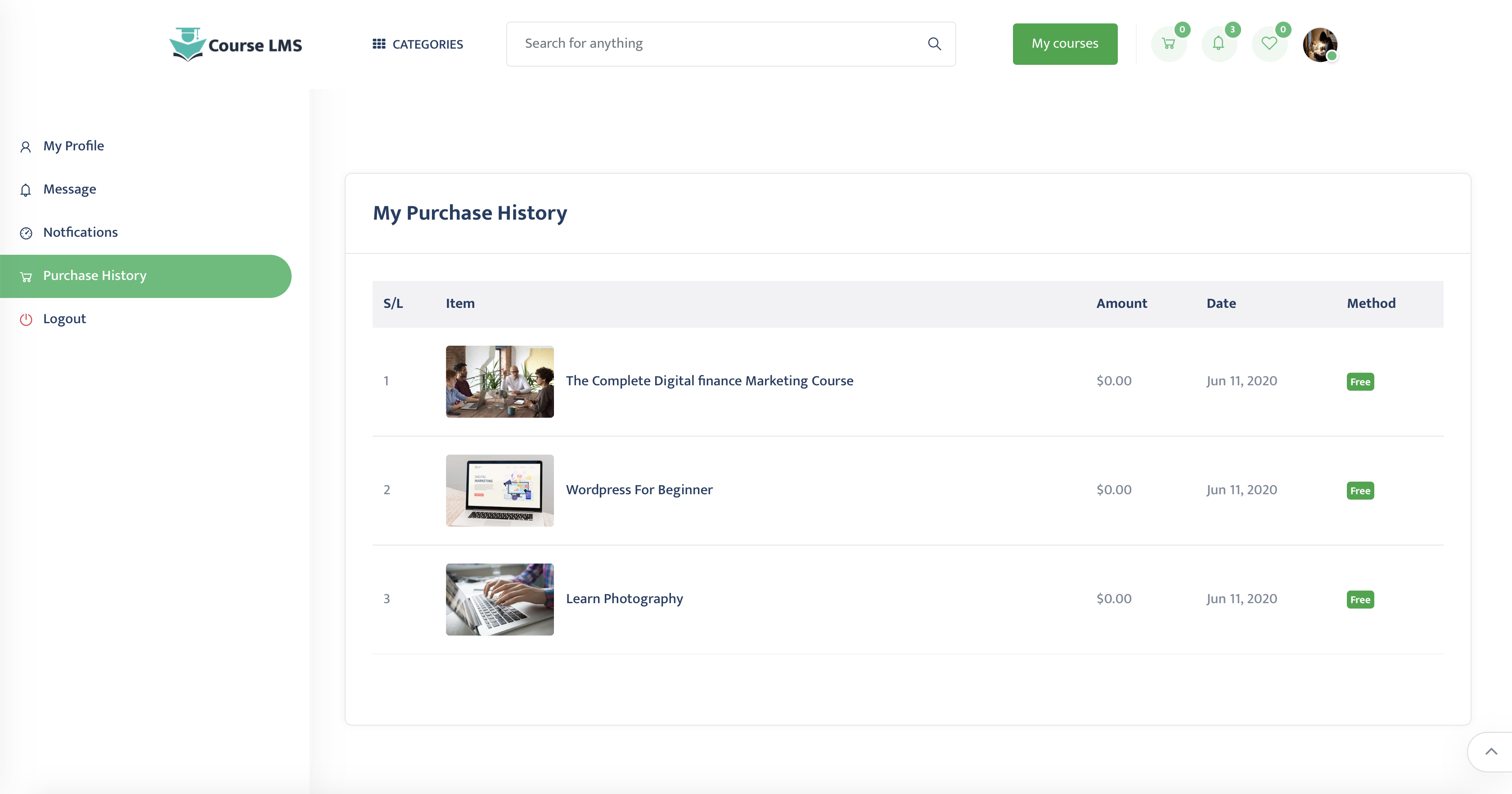View the wishlist heart icon
The image size is (1512, 794).
pyautogui.click(x=1269, y=44)
